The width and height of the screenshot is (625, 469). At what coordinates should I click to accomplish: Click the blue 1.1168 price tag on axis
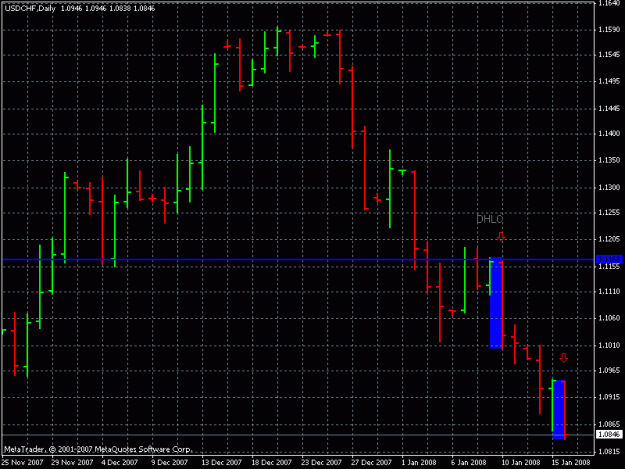pos(609,259)
